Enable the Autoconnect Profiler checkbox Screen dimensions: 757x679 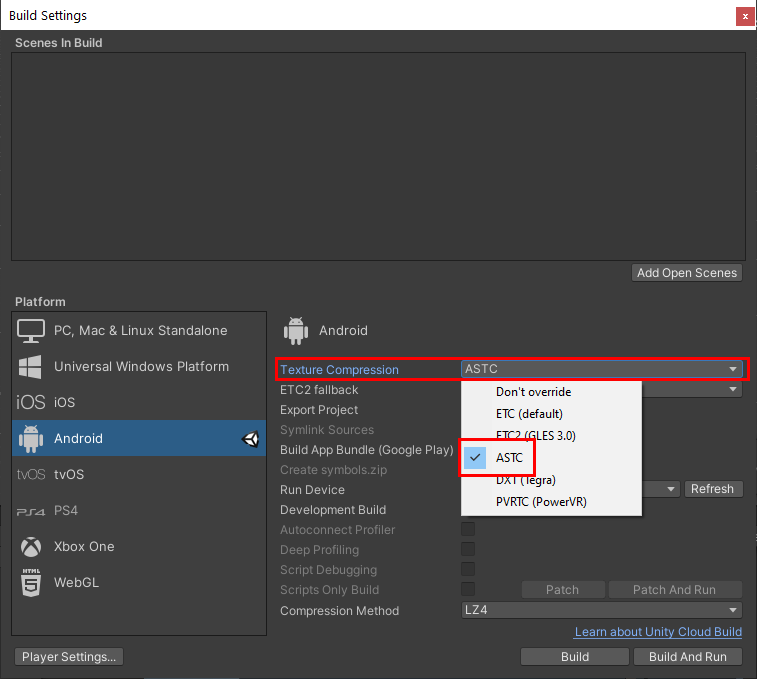pos(467,530)
